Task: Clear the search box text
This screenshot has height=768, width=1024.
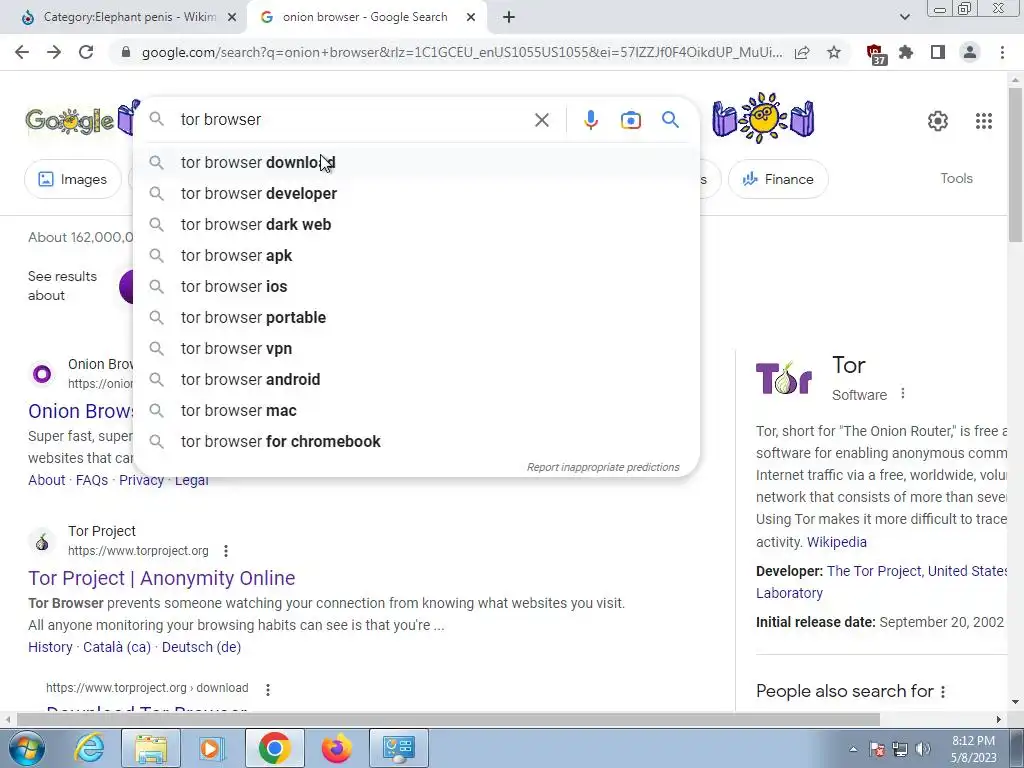Action: (541, 120)
